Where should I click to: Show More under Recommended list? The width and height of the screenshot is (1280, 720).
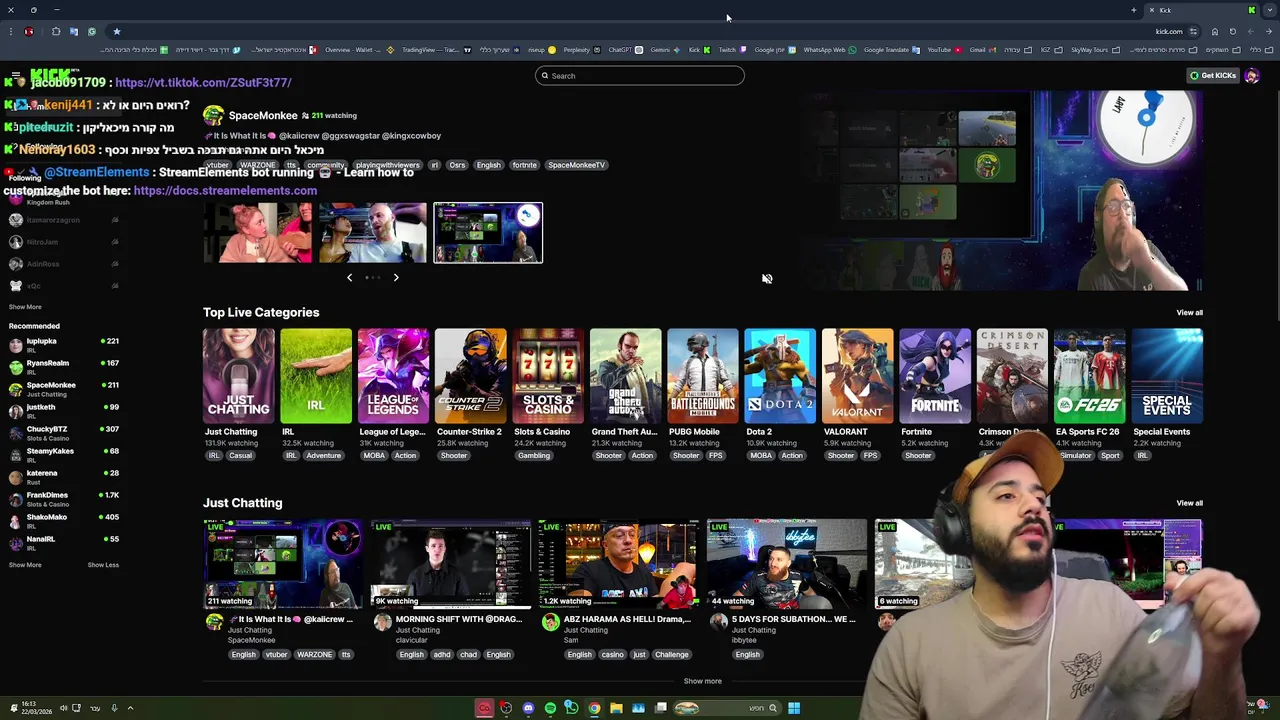tap(25, 565)
